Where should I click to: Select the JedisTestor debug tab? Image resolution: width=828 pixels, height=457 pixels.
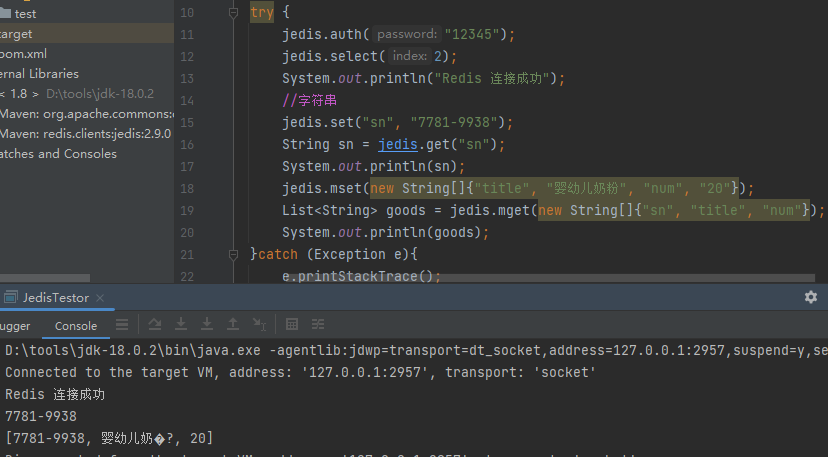pyautogui.click(x=55, y=298)
